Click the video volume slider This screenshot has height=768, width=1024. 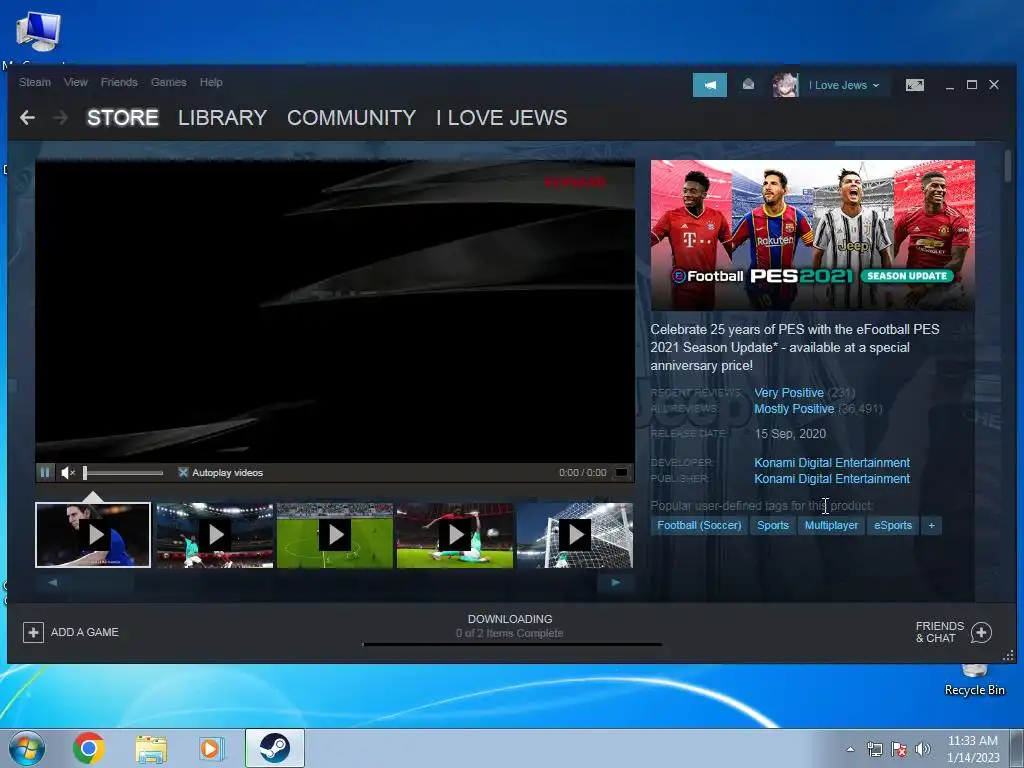click(x=123, y=473)
